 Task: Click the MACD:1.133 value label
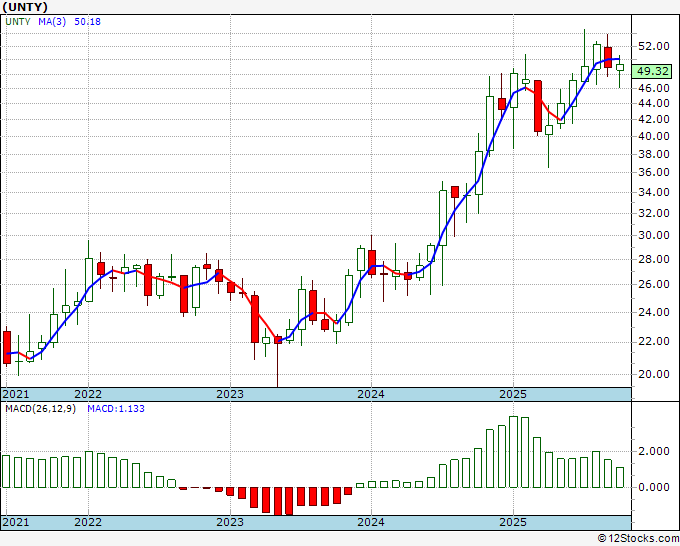(x=116, y=409)
